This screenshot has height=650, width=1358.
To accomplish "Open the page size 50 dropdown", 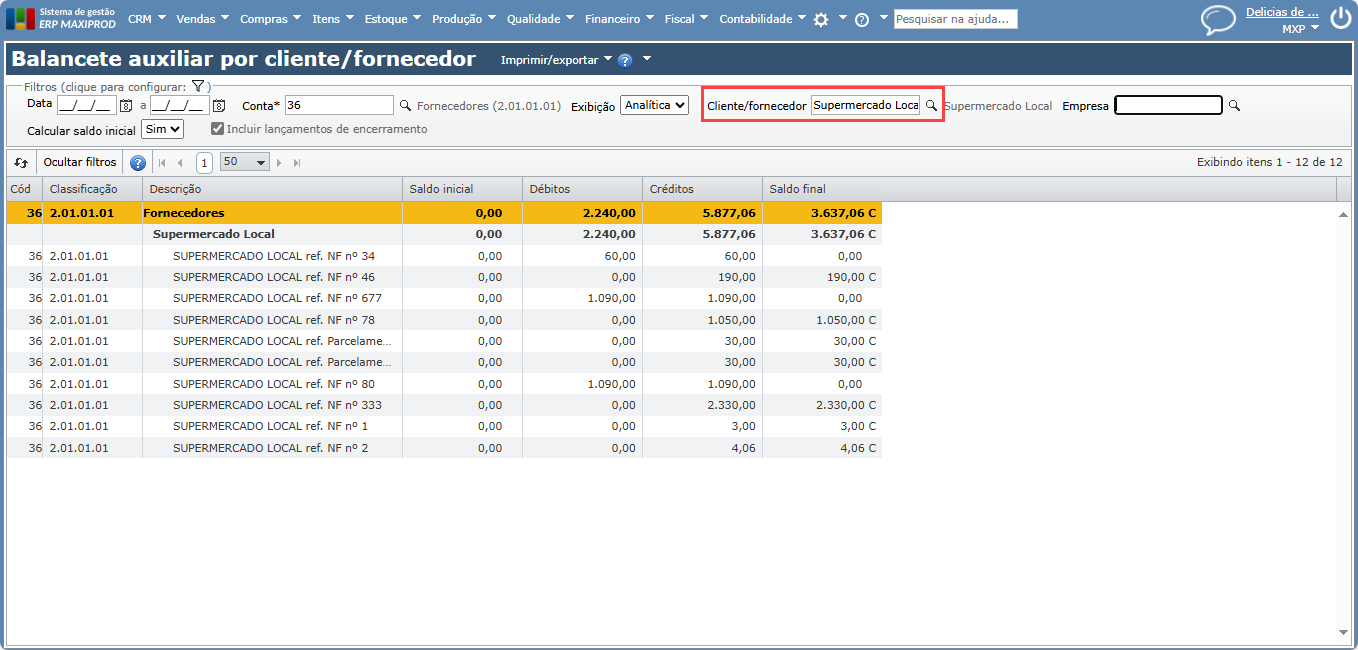I will click(245, 162).
